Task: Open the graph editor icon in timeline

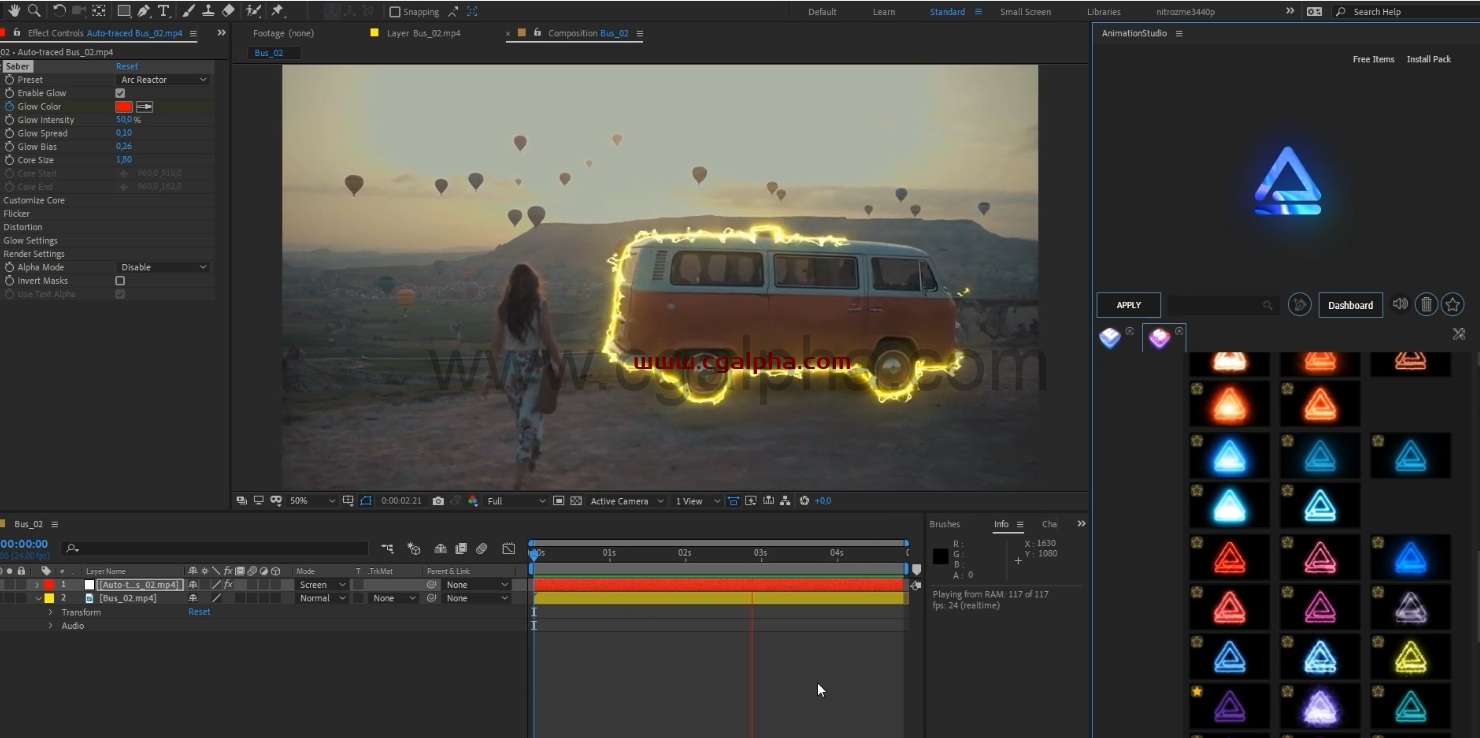Action: tap(508, 549)
